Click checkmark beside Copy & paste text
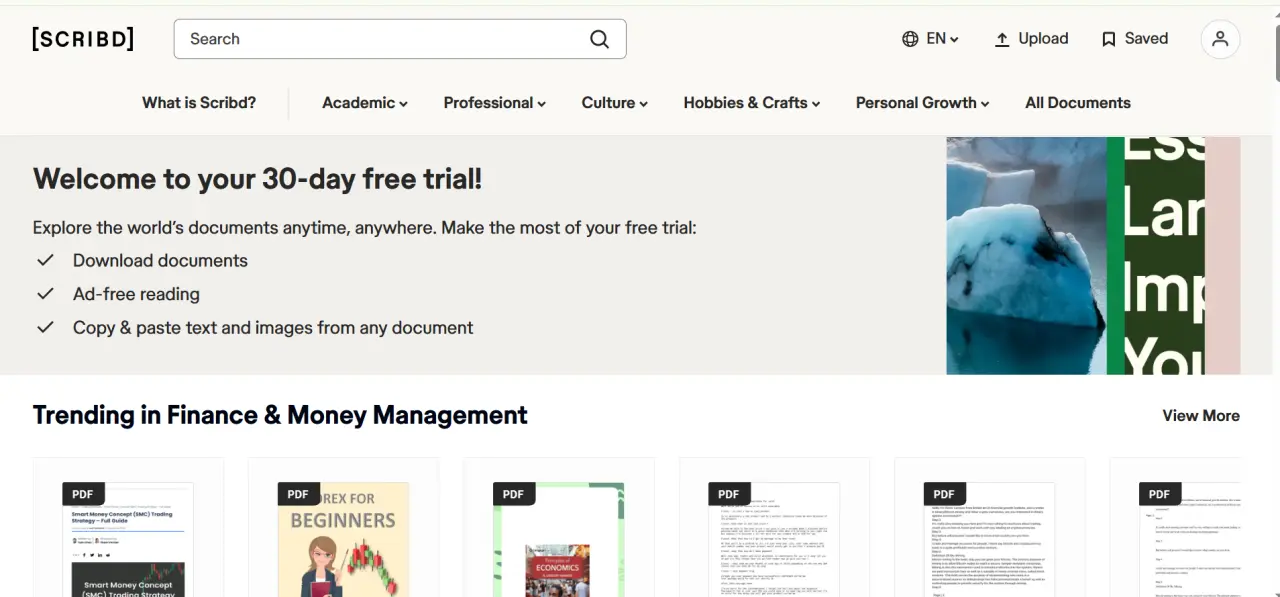 point(45,327)
